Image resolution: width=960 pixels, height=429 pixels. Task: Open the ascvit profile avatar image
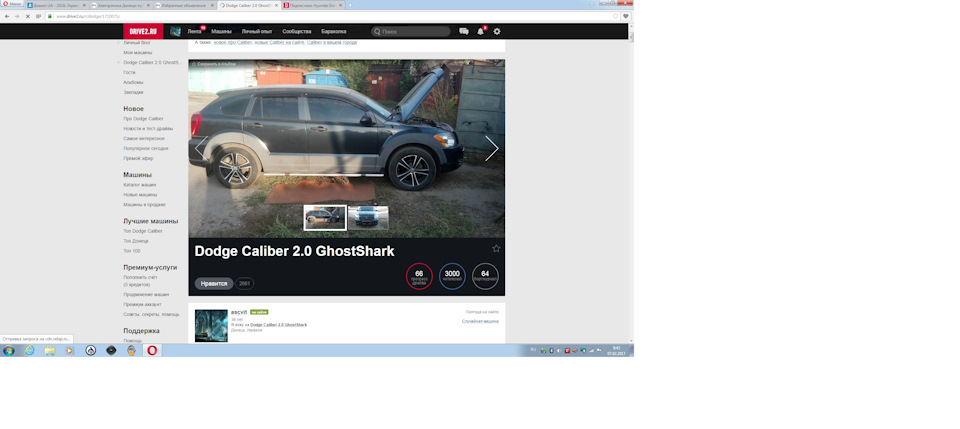point(211,326)
